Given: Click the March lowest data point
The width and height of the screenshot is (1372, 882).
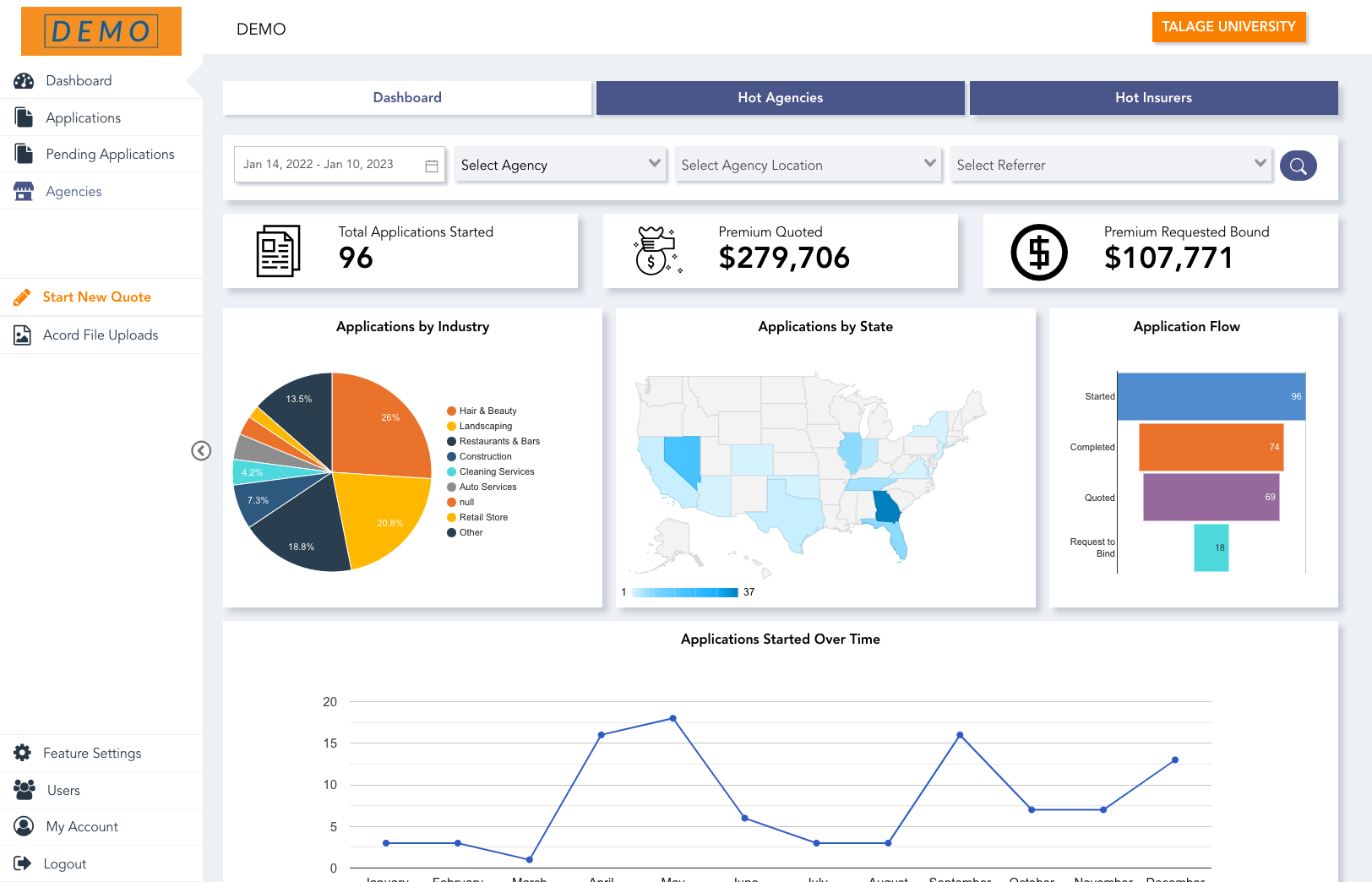Looking at the screenshot, I should pos(530,859).
